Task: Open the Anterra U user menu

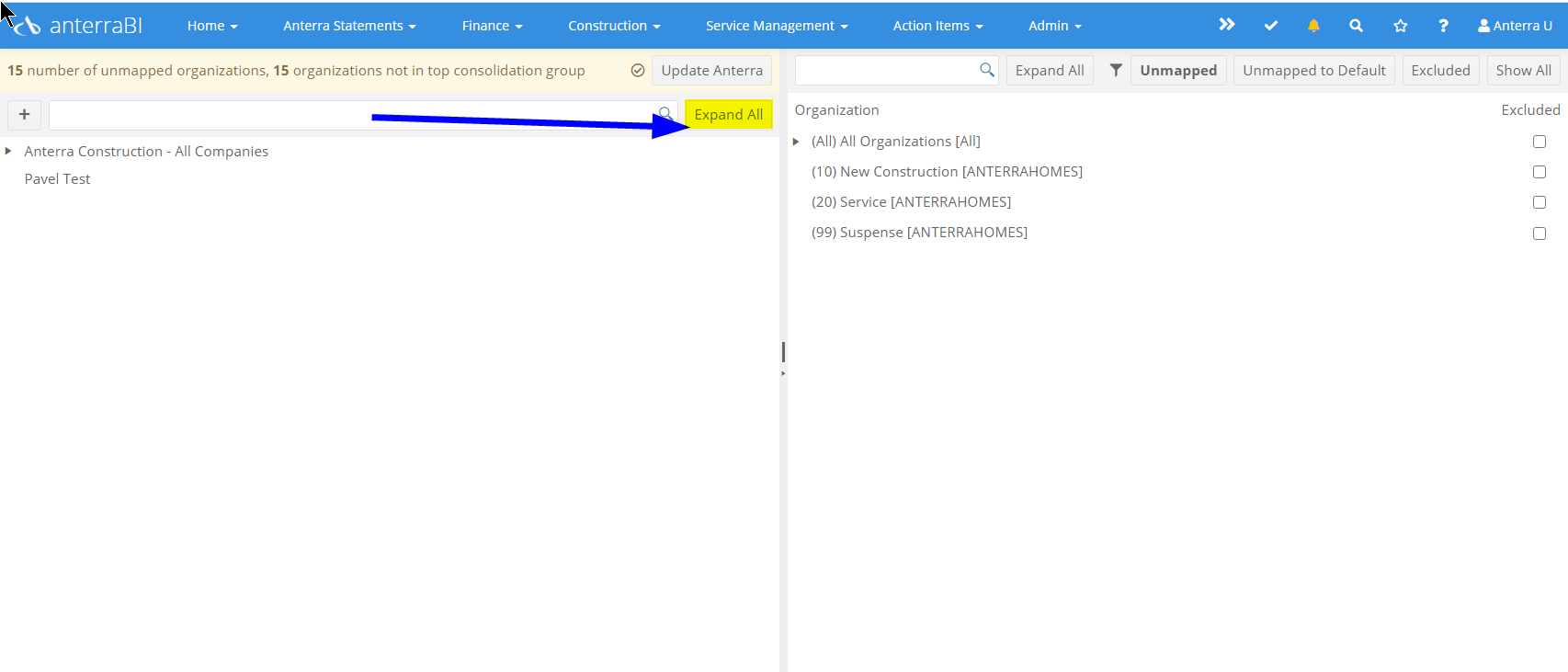Action: point(1515,26)
